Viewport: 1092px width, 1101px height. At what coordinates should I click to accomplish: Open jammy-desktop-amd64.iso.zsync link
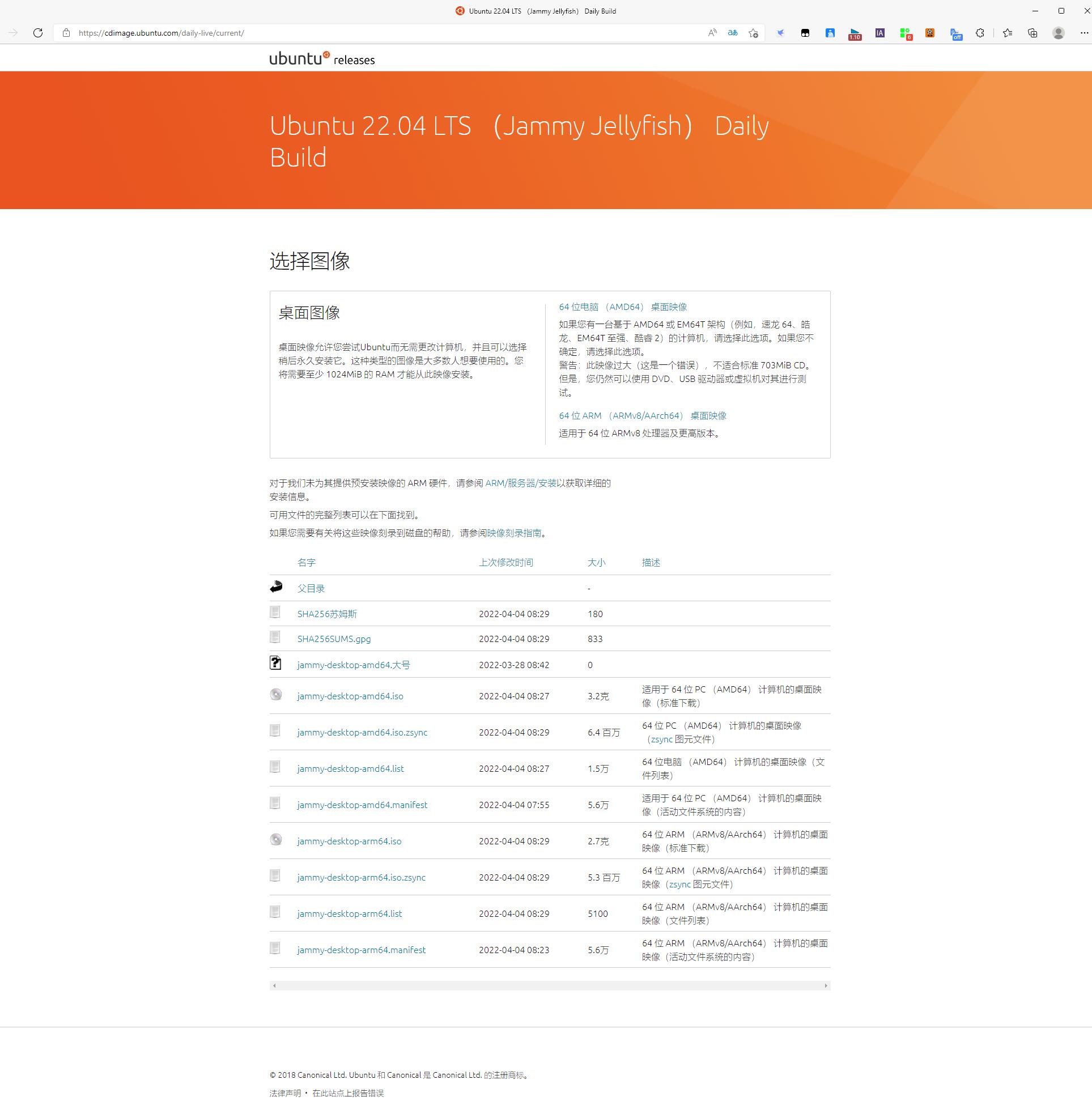click(363, 732)
